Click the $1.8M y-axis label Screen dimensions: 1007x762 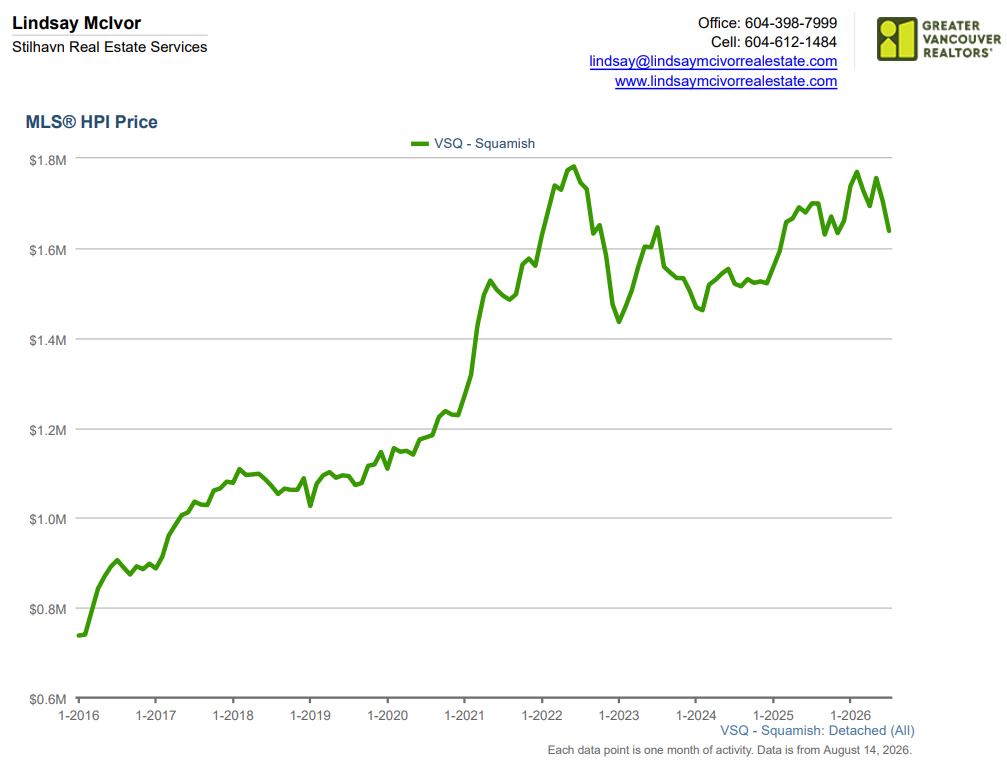click(48, 160)
